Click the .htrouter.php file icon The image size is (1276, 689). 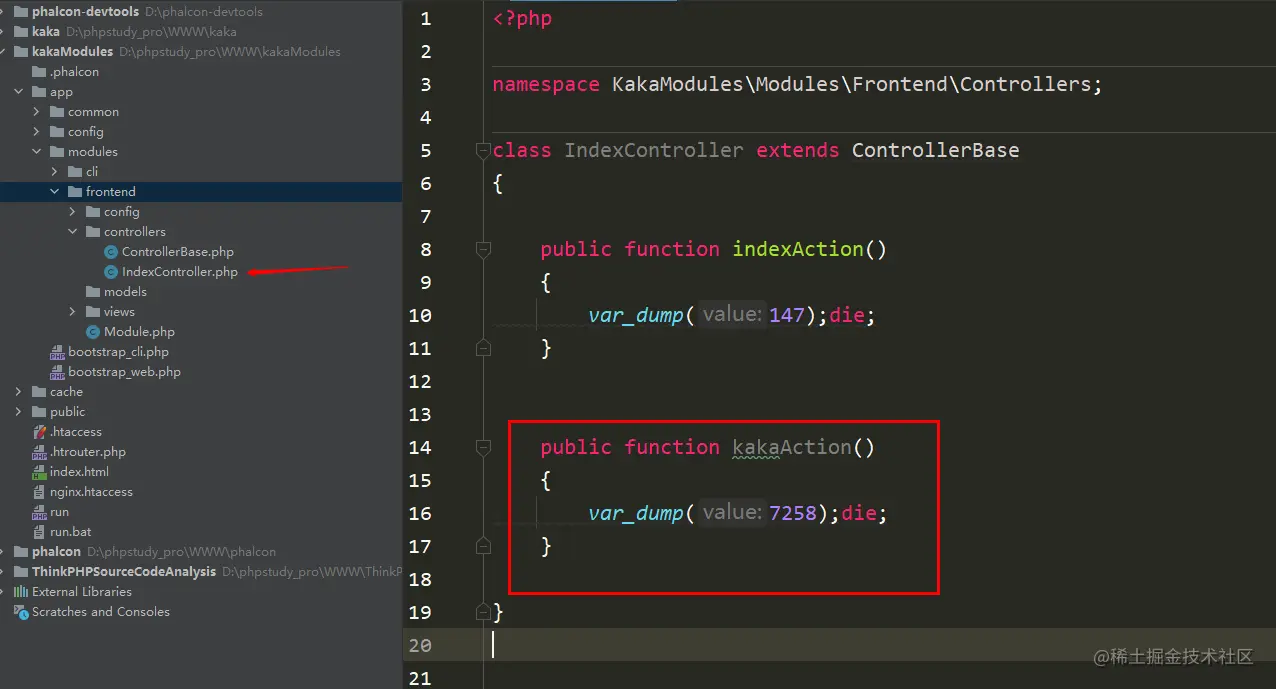40,452
